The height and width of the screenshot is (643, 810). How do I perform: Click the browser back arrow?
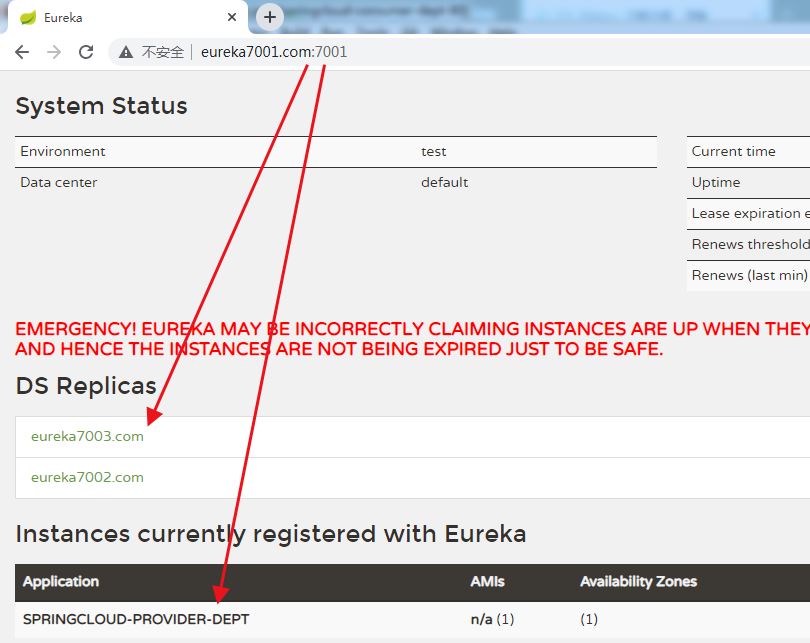pyautogui.click(x=22, y=52)
